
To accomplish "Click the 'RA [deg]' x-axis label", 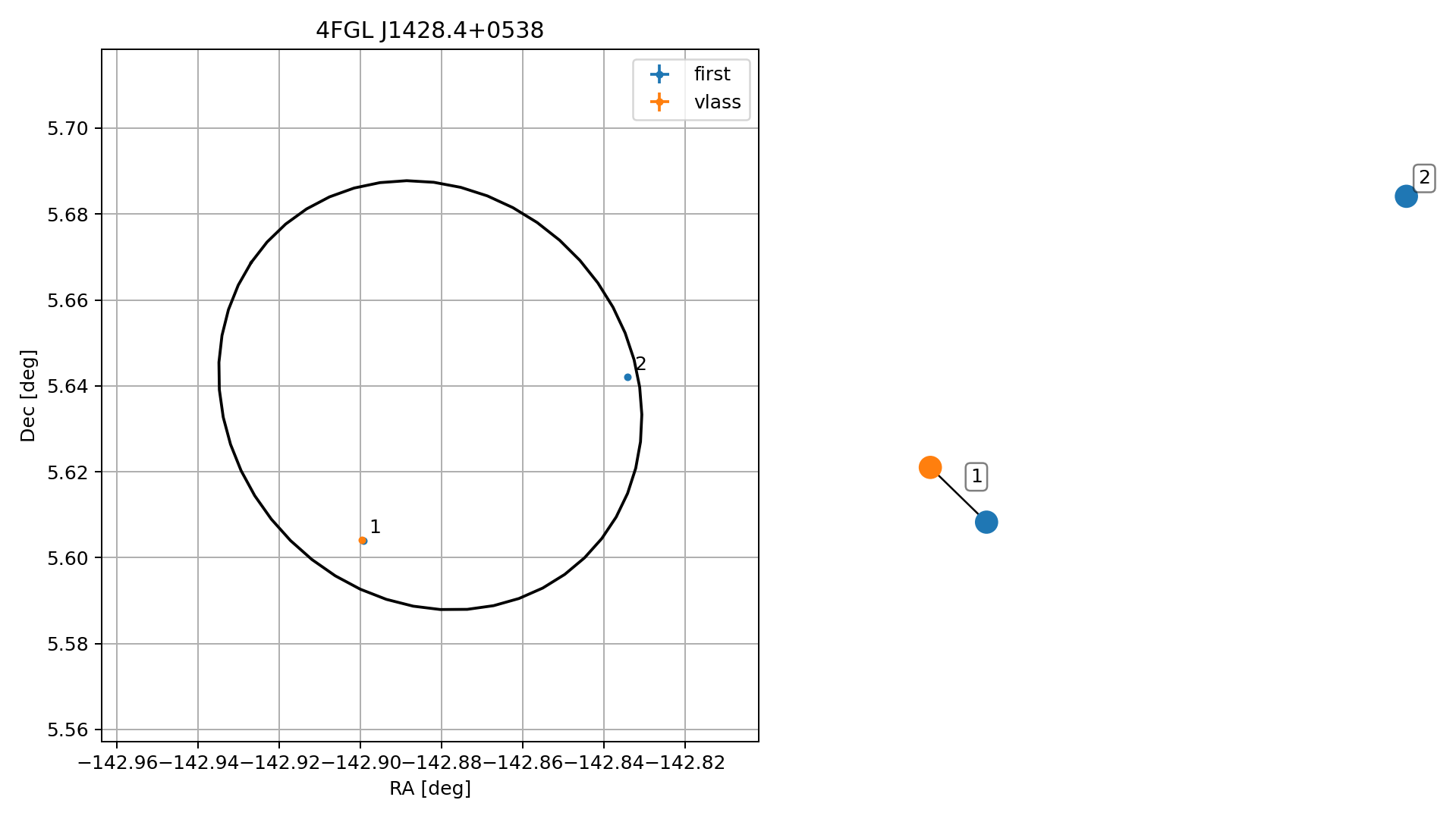I will 430,789.
